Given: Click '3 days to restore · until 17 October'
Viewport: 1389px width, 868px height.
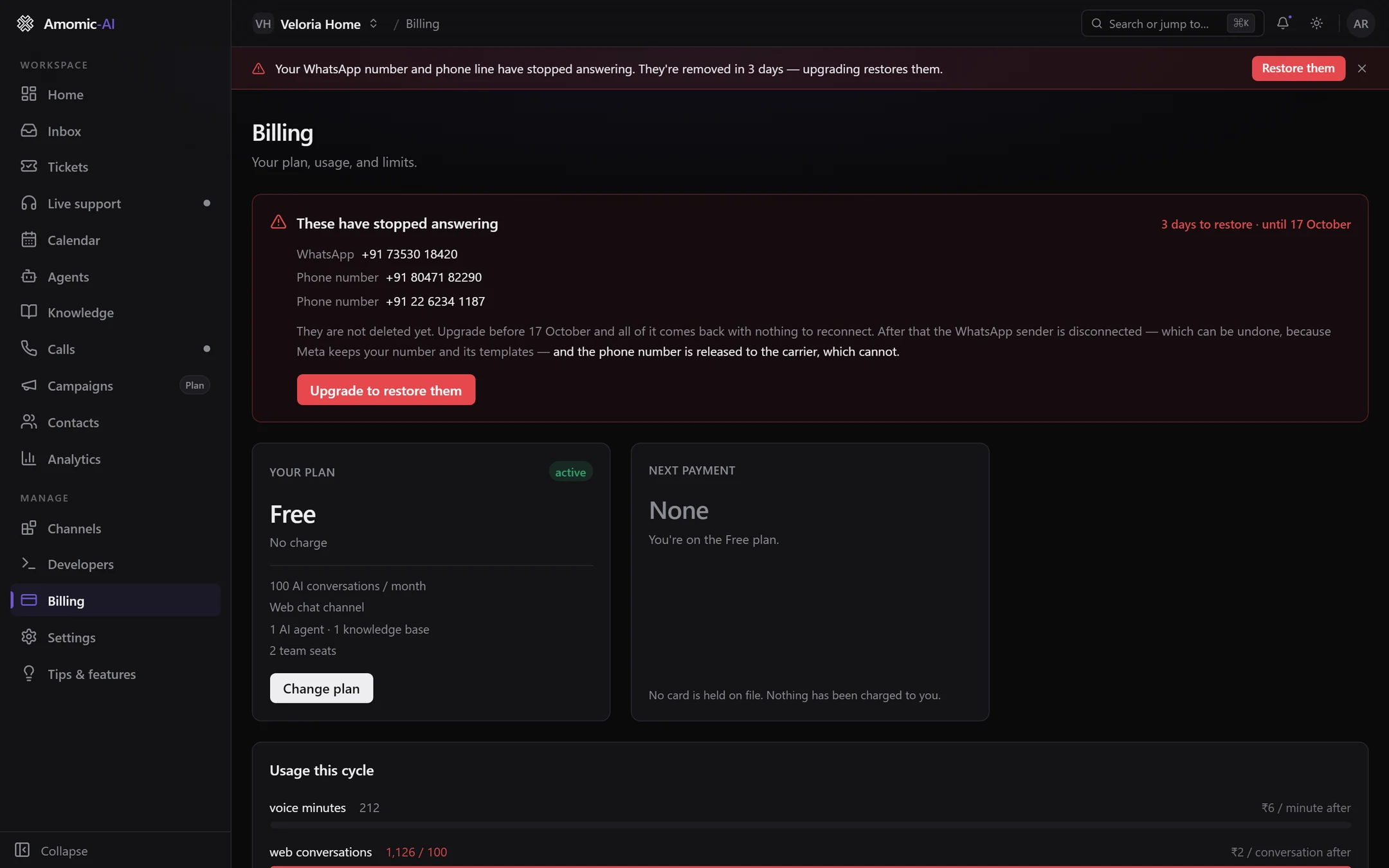Looking at the screenshot, I should pos(1256,224).
